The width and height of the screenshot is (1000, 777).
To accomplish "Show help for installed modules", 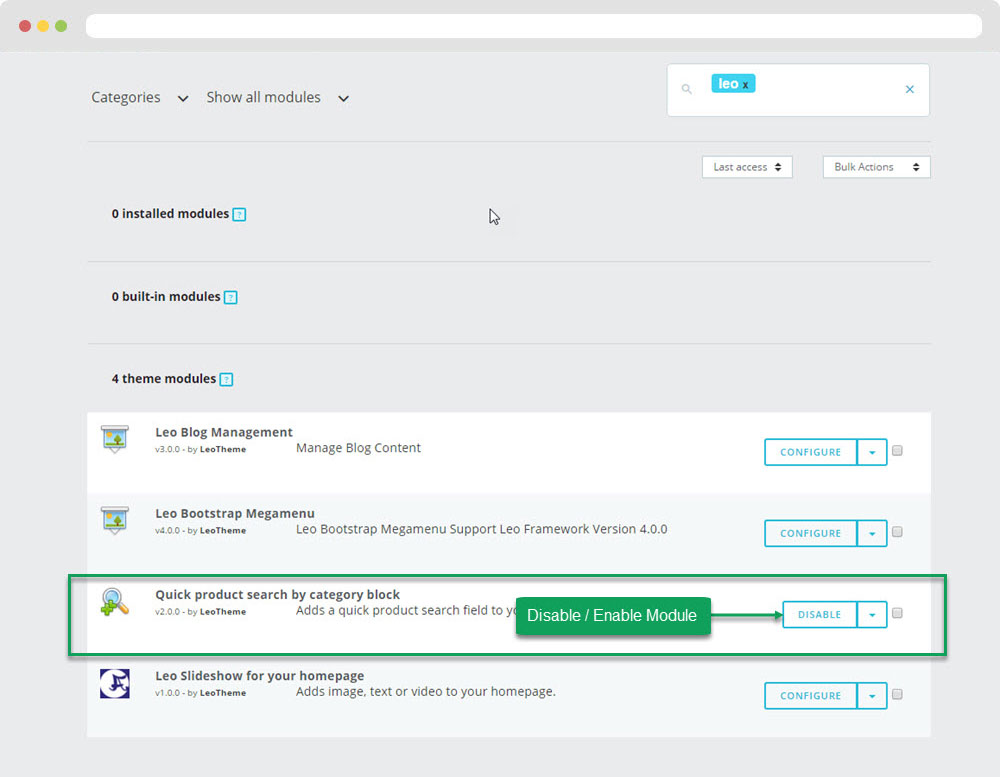I will pos(239,214).
